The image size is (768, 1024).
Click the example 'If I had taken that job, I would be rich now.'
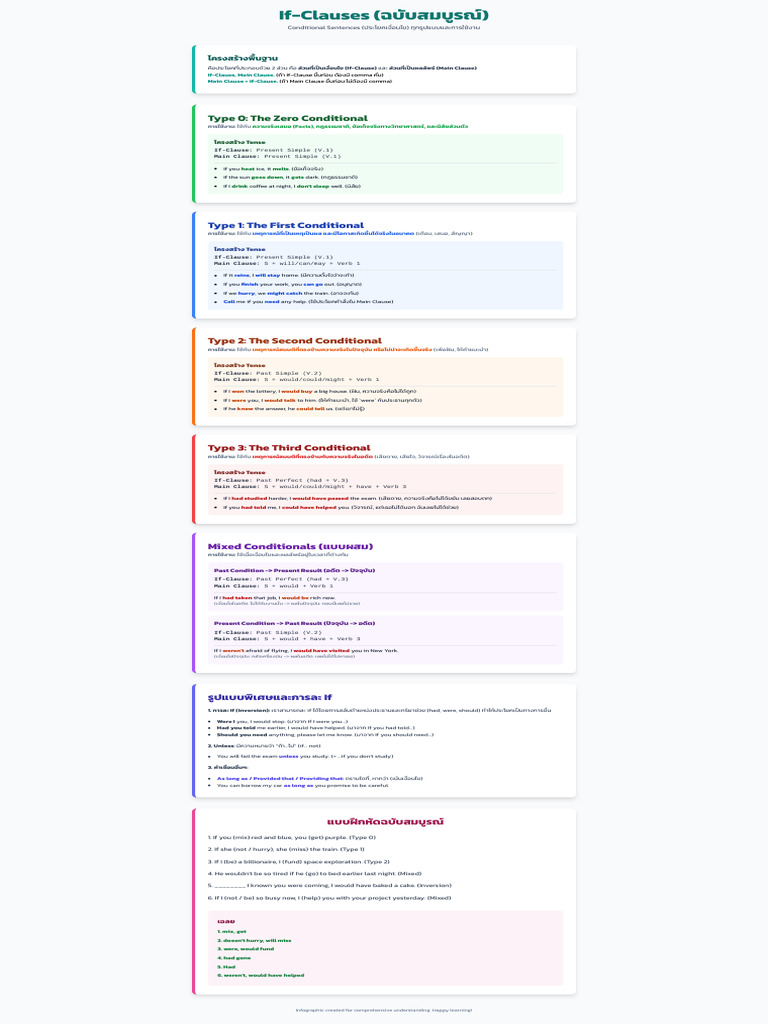(x=274, y=598)
